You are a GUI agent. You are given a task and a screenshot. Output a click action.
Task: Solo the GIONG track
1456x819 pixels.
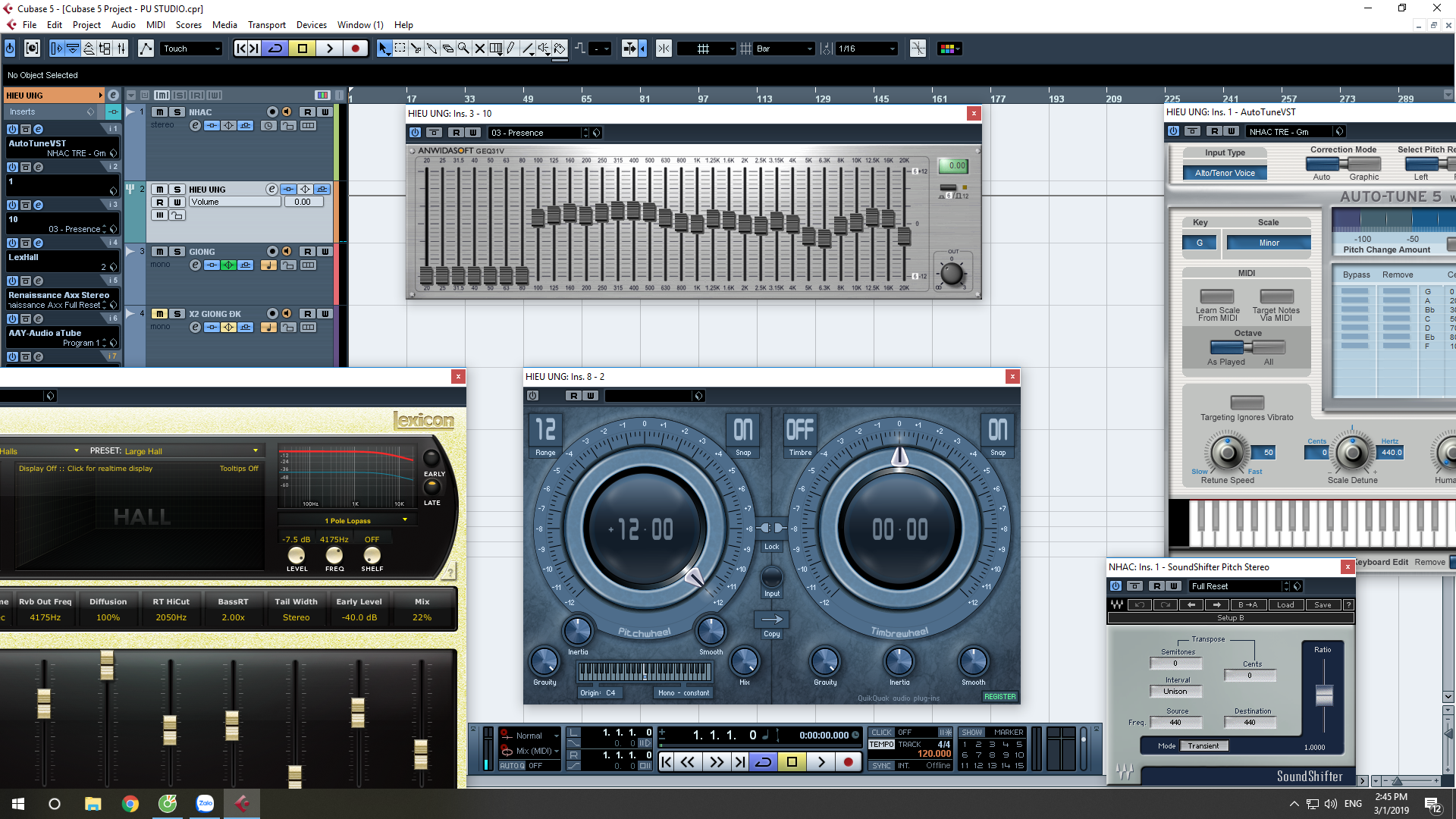click(177, 252)
